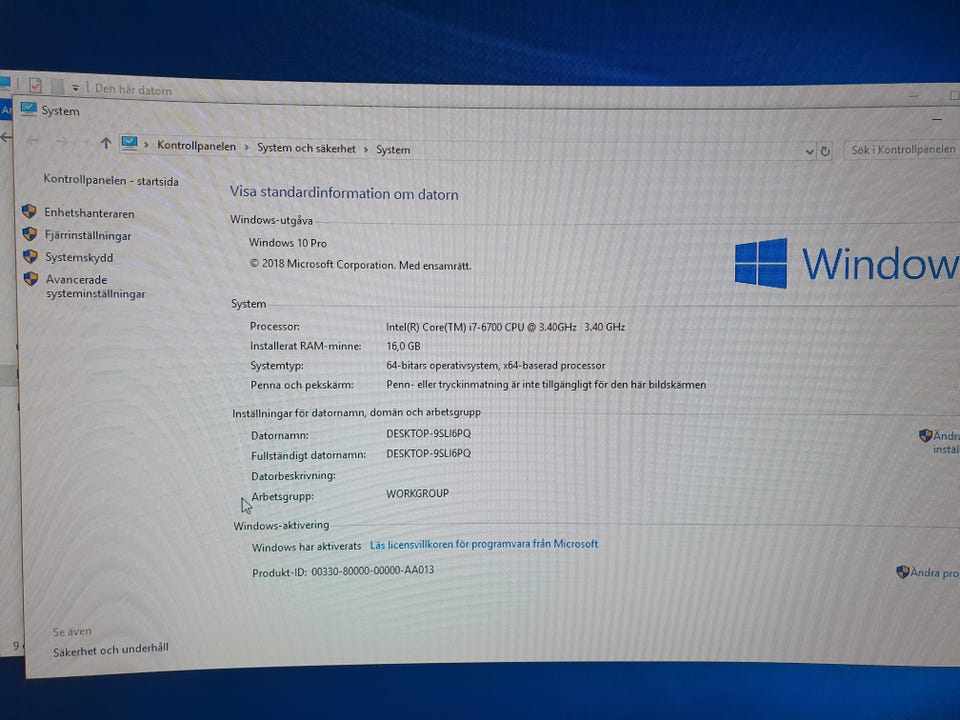Image resolution: width=960 pixels, height=720 pixels.
Task: Click the forward arrow in System window
Action: [62, 141]
